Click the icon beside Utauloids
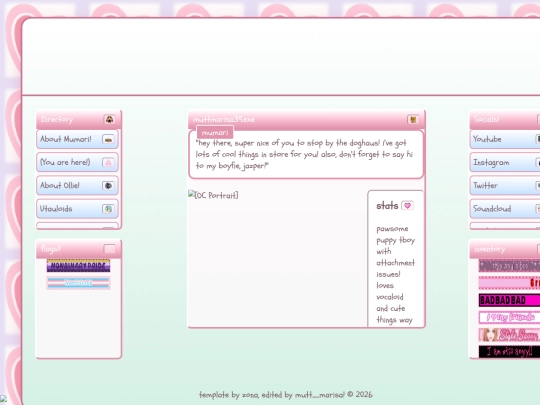This screenshot has width=540, height=405. tap(108, 209)
